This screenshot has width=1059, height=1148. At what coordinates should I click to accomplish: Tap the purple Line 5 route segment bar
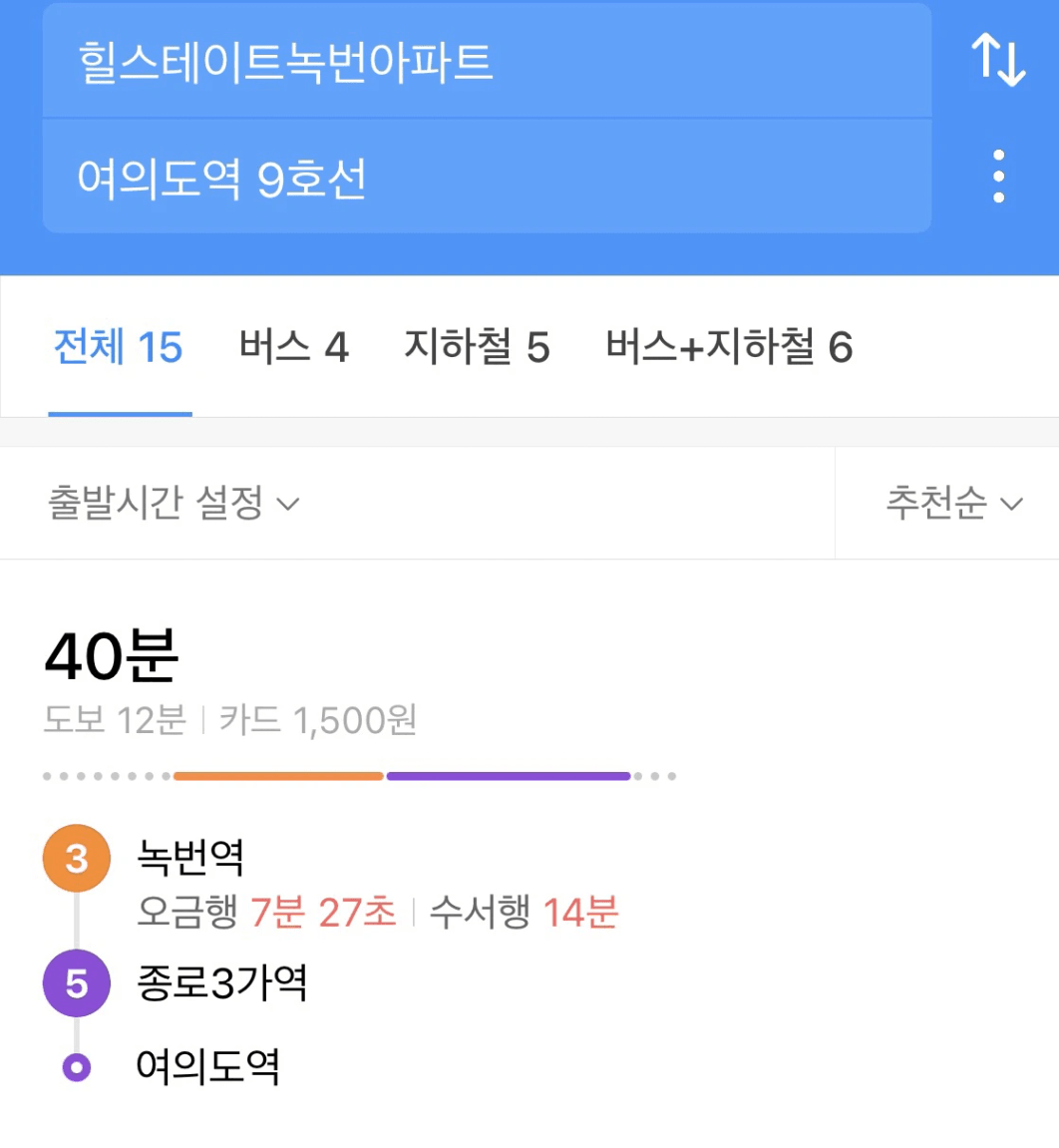click(509, 776)
